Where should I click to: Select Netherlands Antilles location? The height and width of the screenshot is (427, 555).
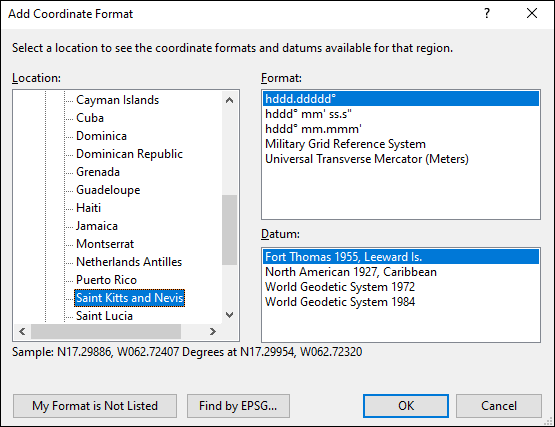point(129,262)
